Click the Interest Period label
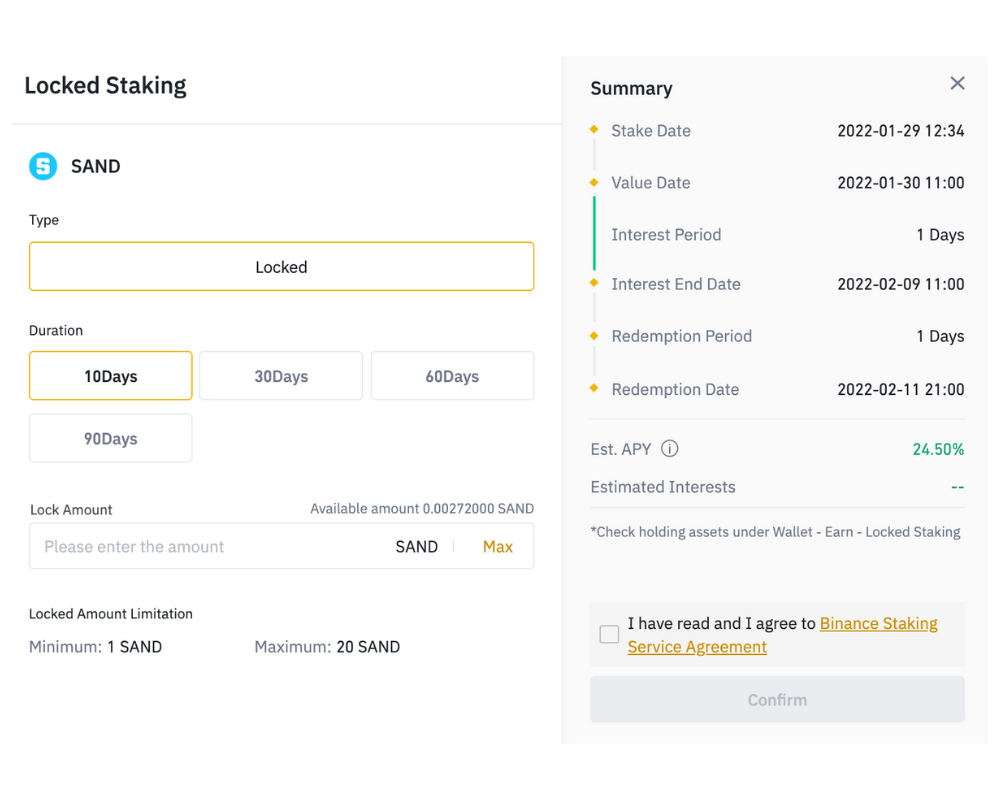The width and height of the screenshot is (1000, 800). (x=666, y=235)
